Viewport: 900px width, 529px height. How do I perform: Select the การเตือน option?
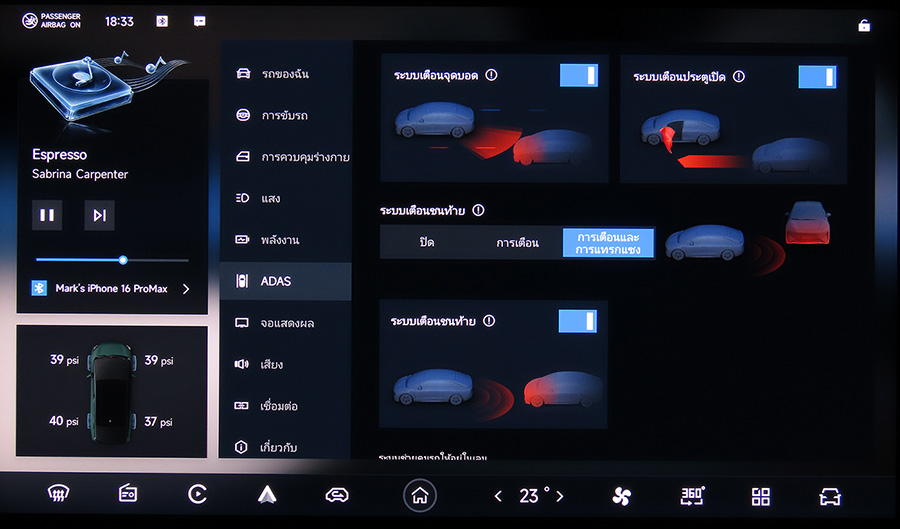518,243
